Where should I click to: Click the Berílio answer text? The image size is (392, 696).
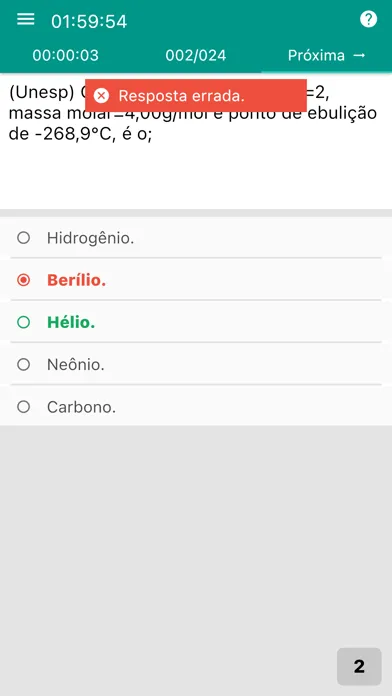76,280
